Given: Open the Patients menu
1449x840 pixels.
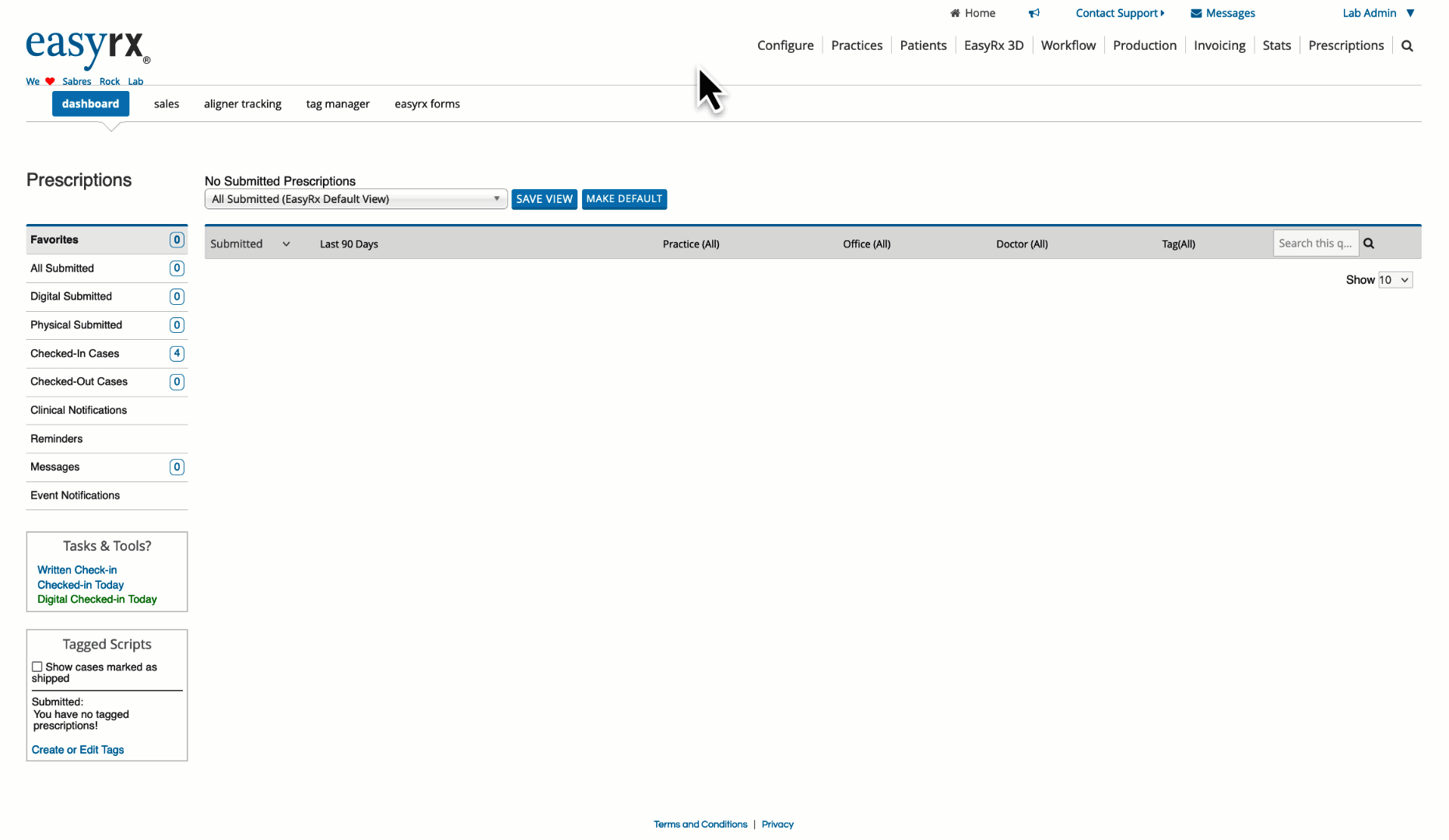Looking at the screenshot, I should coord(923,46).
